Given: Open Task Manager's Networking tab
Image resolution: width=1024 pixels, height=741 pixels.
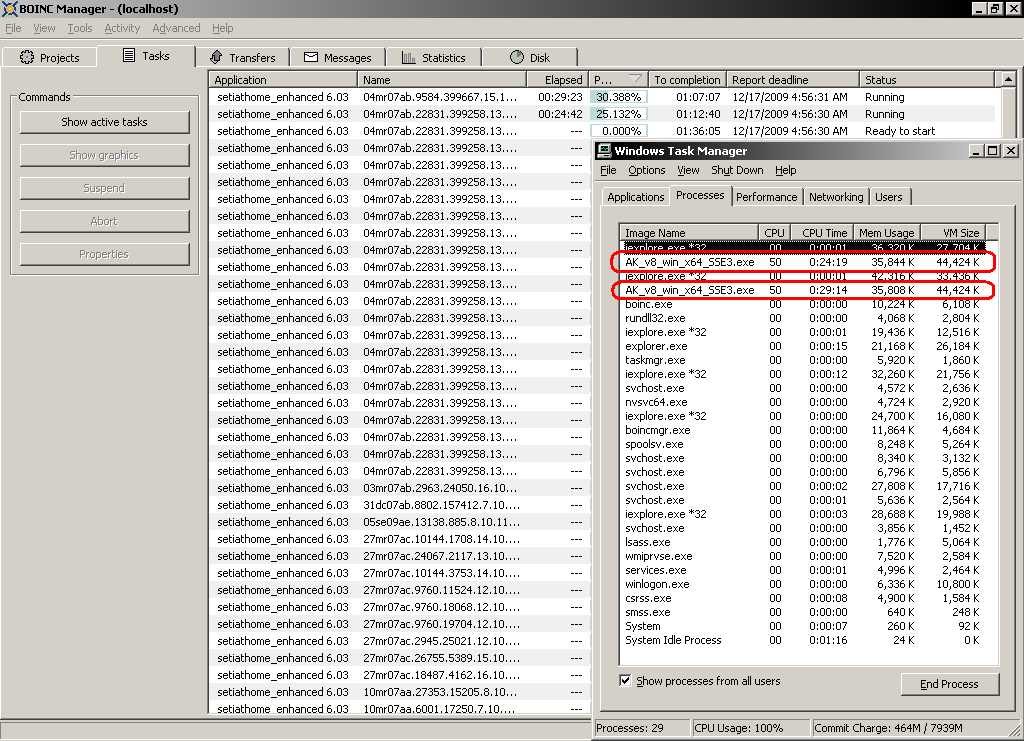Looking at the screenshot, I should (836, 197).
